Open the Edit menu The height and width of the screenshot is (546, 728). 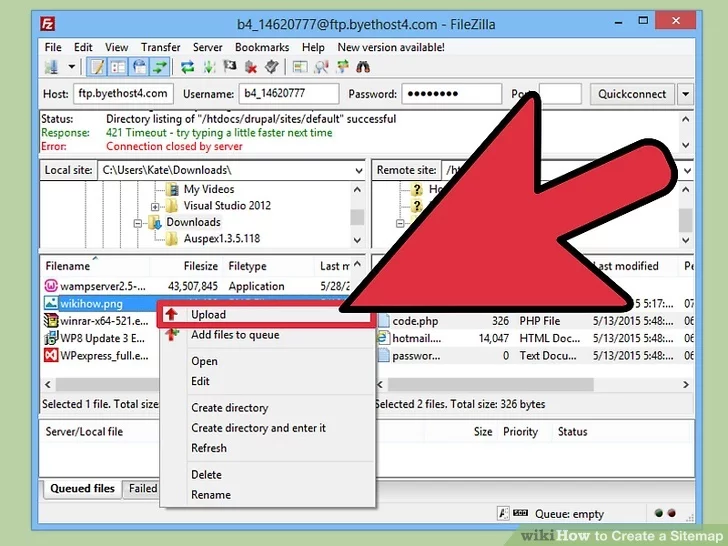[83, 47]
